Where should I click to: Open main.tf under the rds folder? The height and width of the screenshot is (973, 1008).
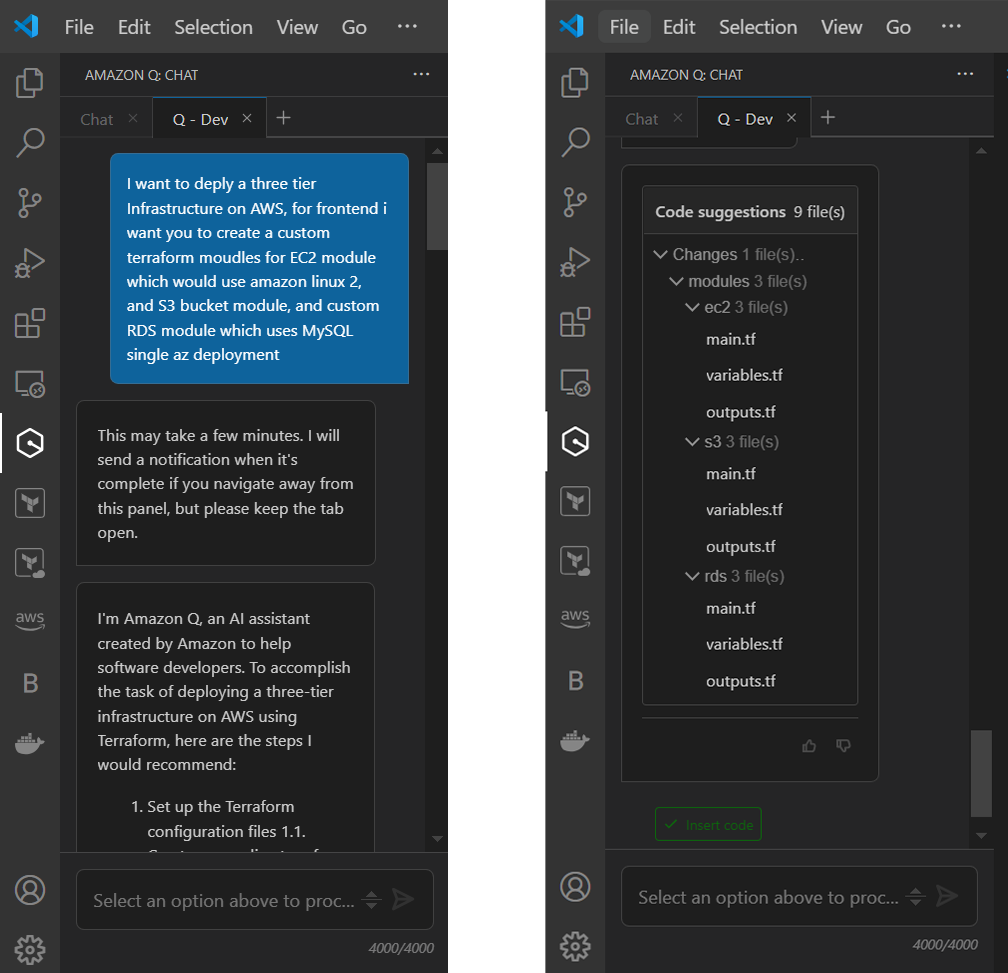point(730,608)
